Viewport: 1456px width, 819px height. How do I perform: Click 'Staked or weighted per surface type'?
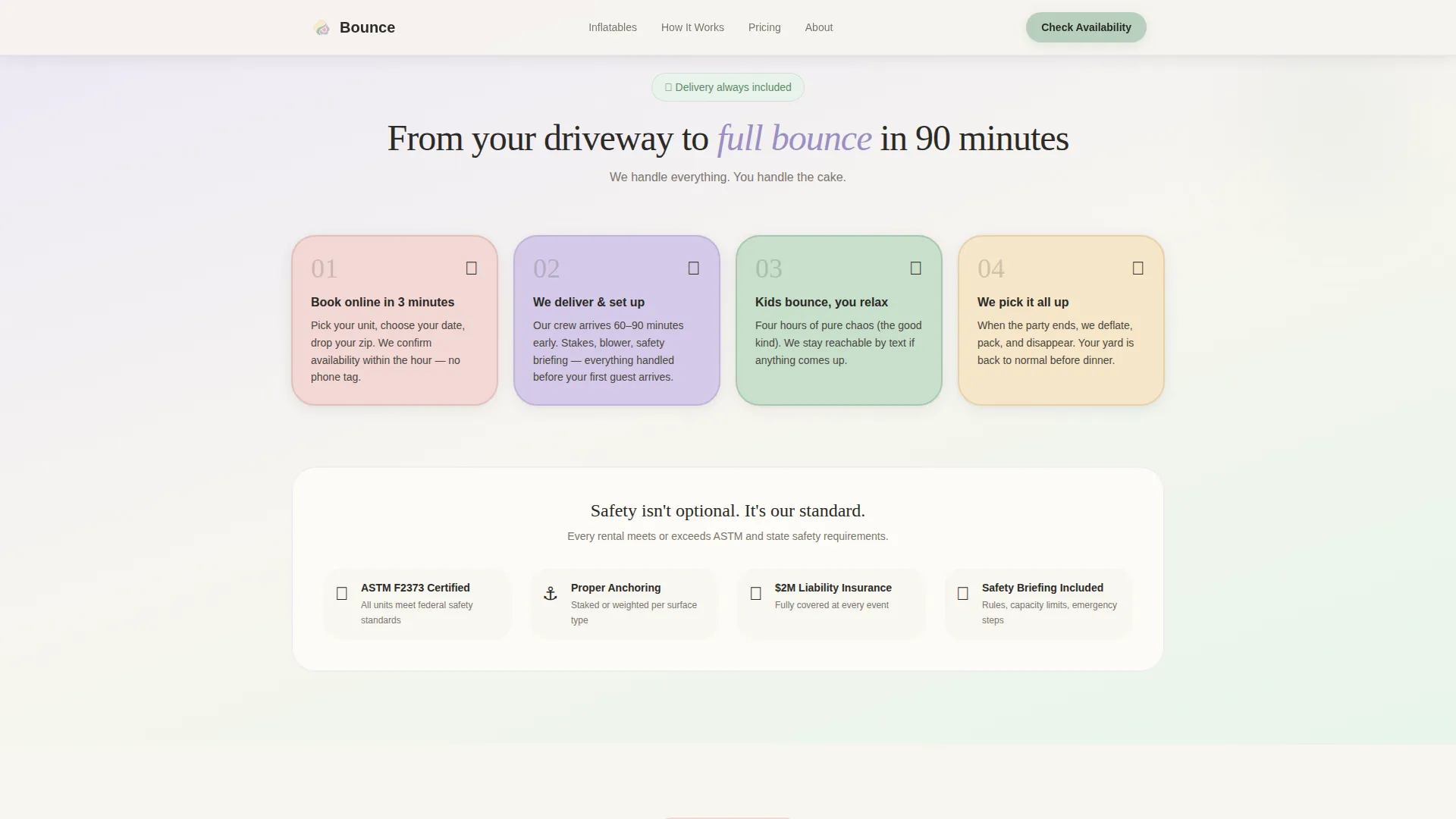pyautogui.click(x=634, y=613)
